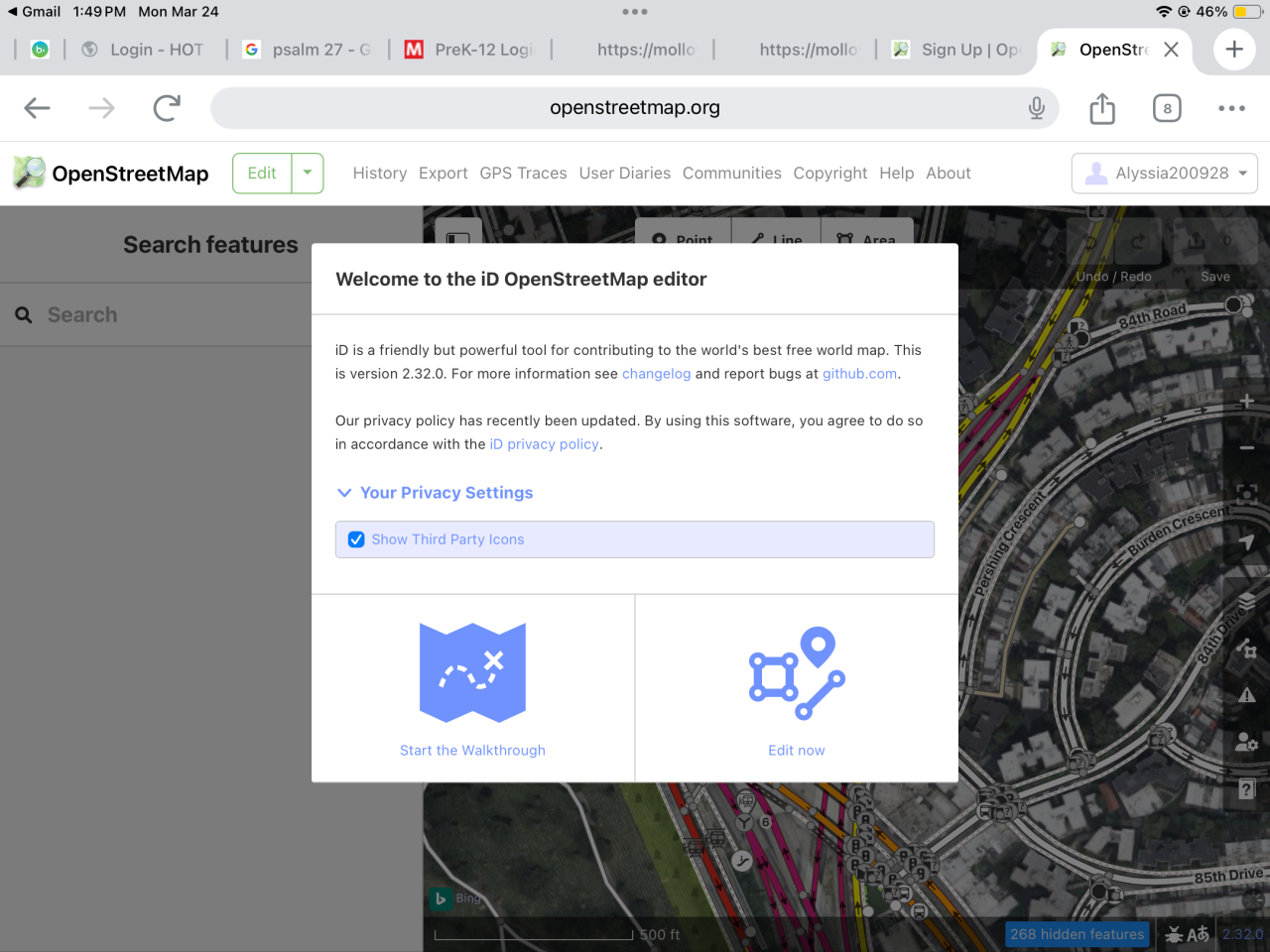Viewport: 1270px width, 952px height.
Task: Click the Edit now graphic icon
Action: [x=797, y=673]
